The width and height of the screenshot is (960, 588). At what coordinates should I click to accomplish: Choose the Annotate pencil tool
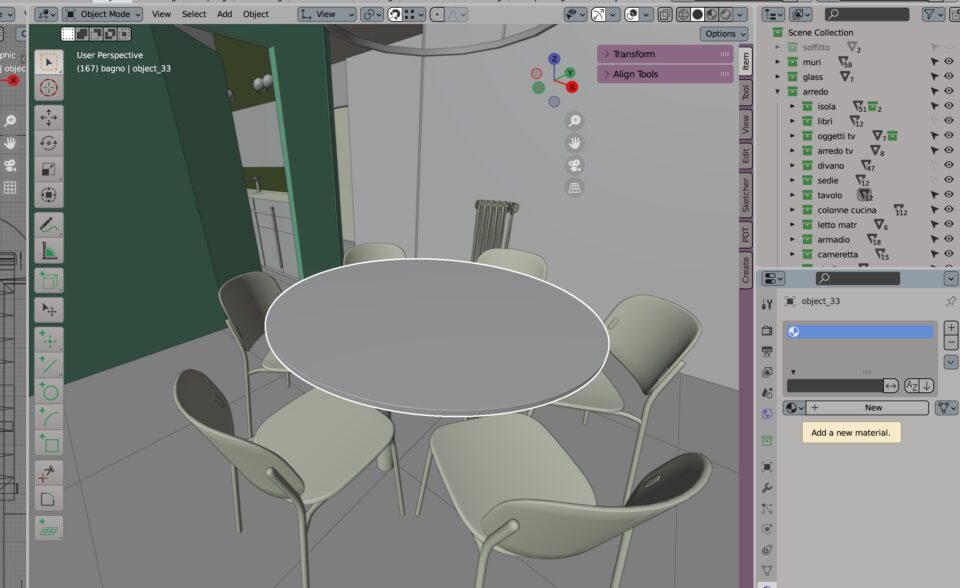(49, 225)
